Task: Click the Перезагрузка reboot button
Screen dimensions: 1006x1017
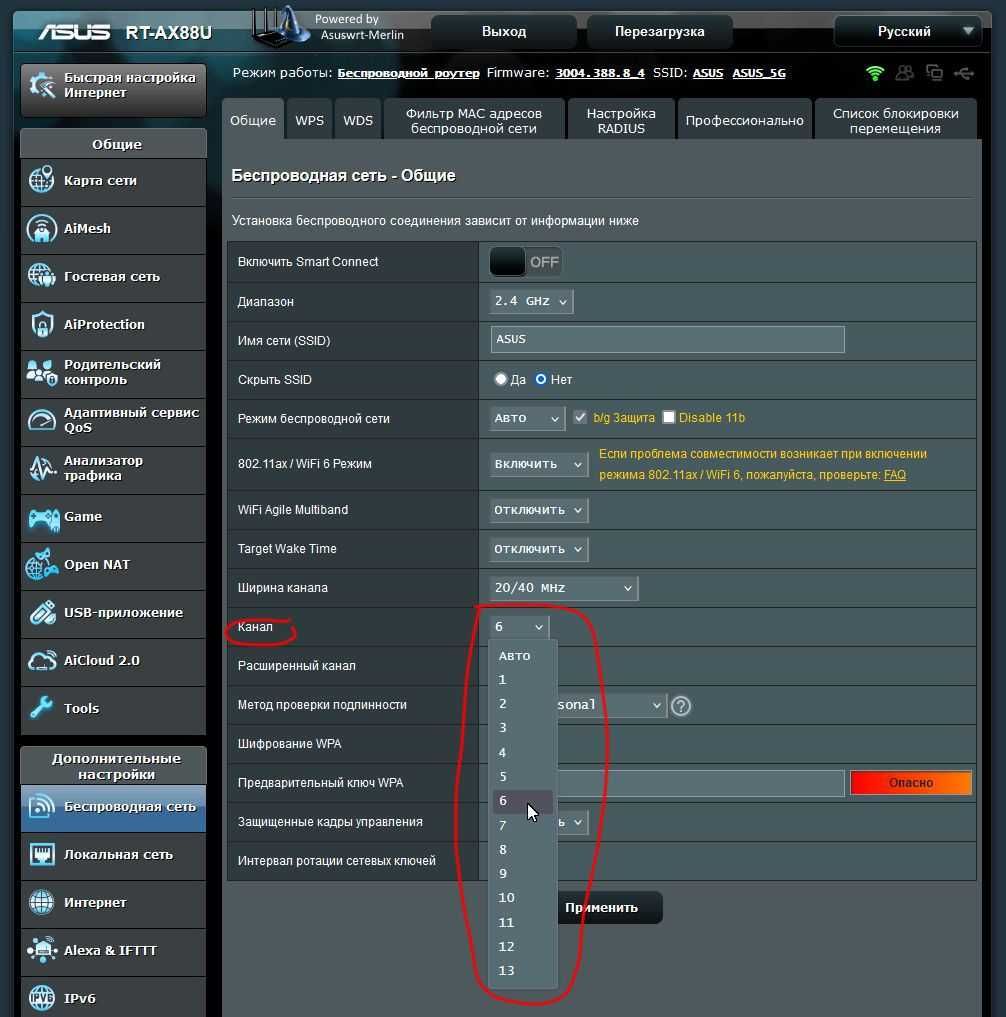Action: [x=659, y=31]
